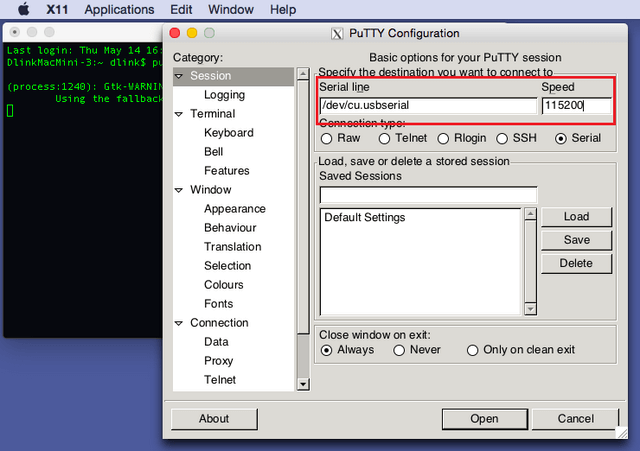Select the Connection category label

pyautogui.click(x=219, y=323)
